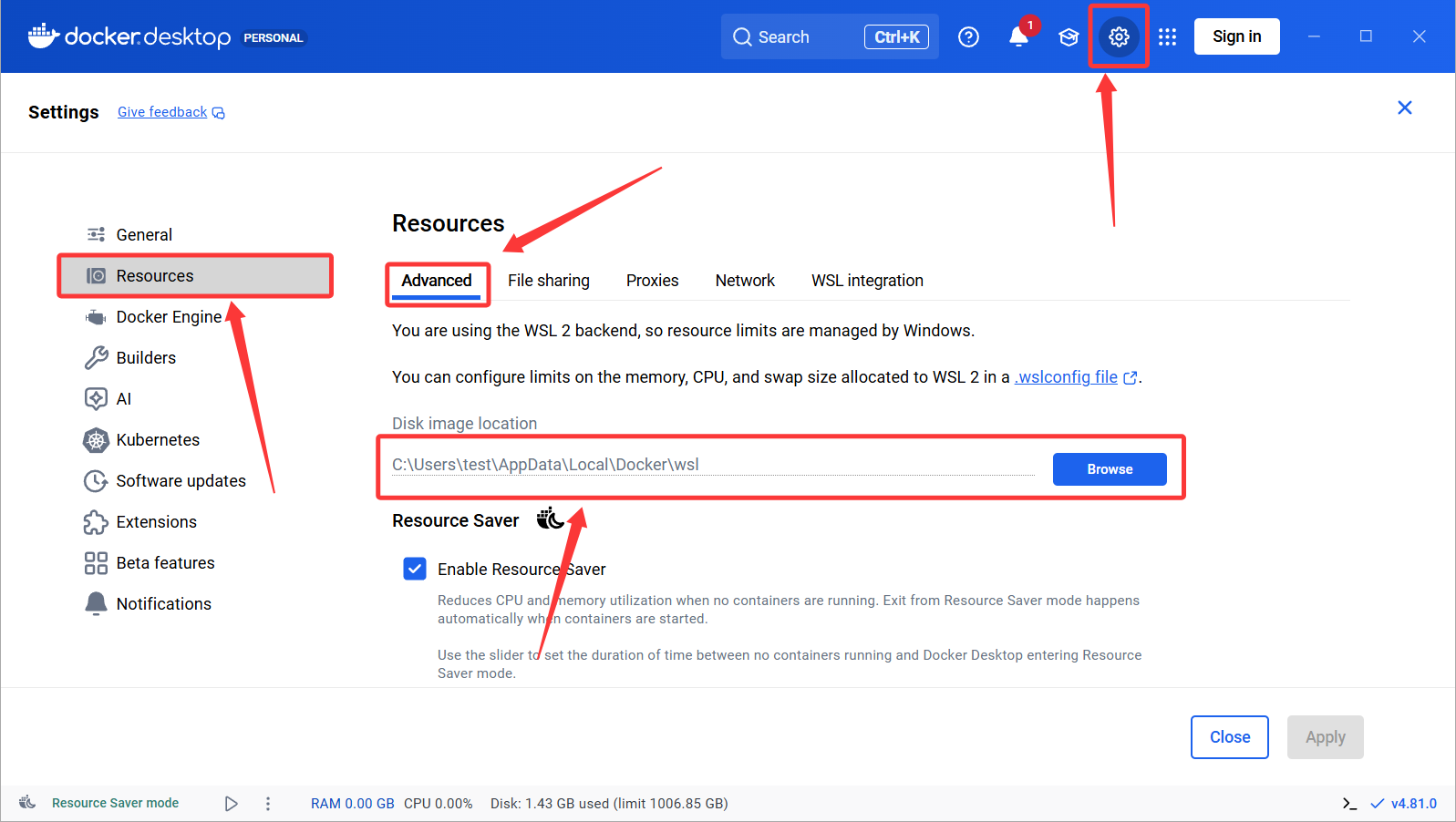The width and height of the screenshot is (1456, 822).
Task: Click the Docker Engine whale icon in sidebar
Action: 96,317
